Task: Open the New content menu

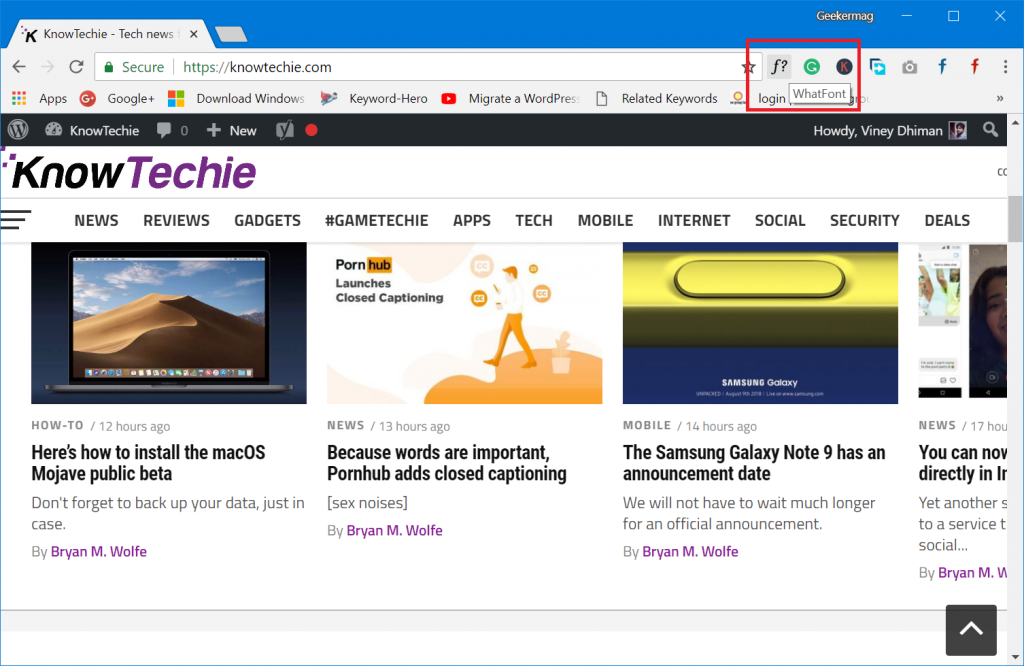Action: click(x=231, y=131)
